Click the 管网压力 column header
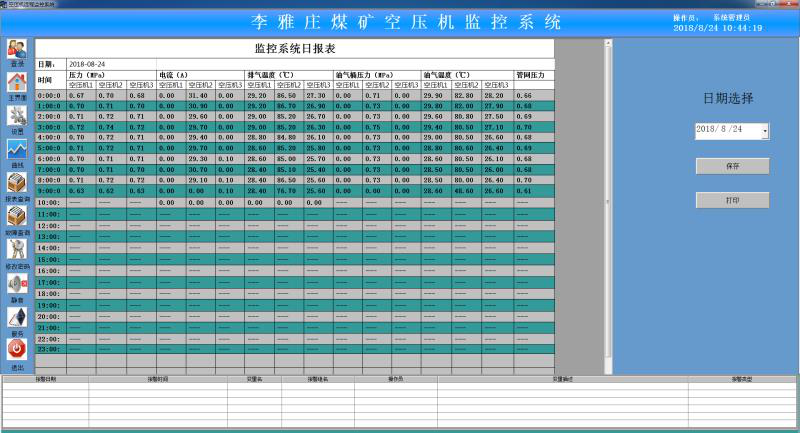The height and width of the screenshot is (433, 800). [530, 75]
